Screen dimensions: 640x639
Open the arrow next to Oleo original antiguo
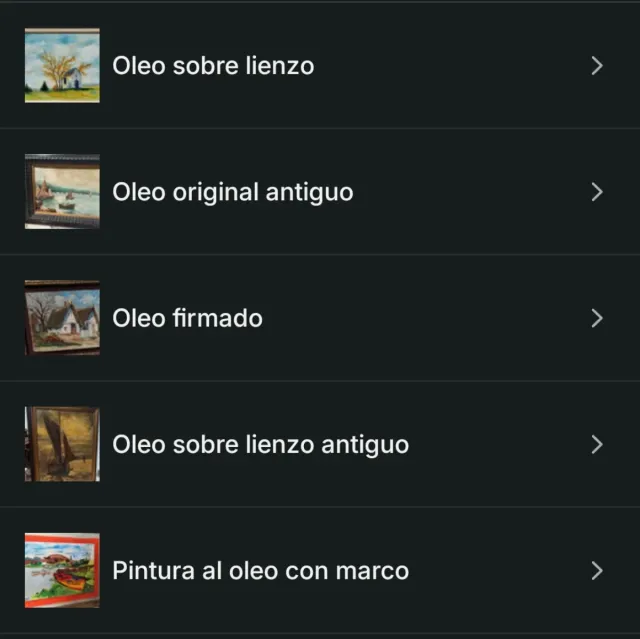pyautogui.click(x=597, y=192)
